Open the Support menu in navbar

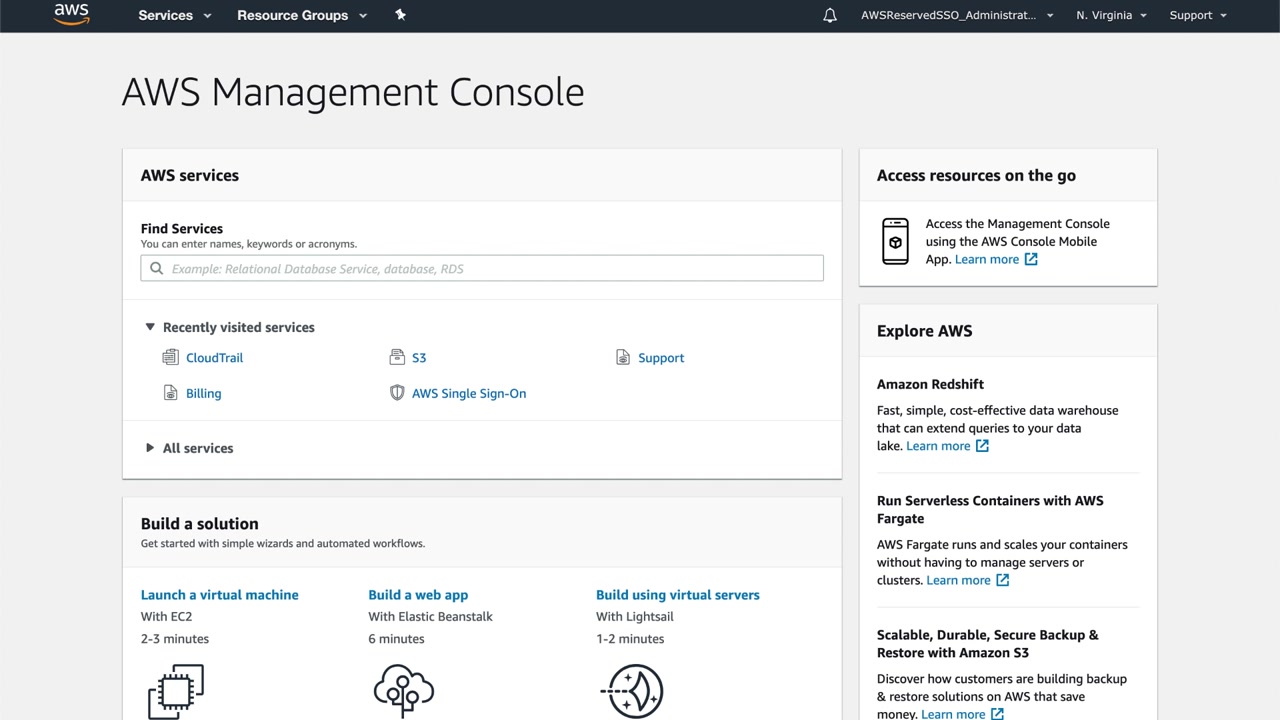[1198, 15]
